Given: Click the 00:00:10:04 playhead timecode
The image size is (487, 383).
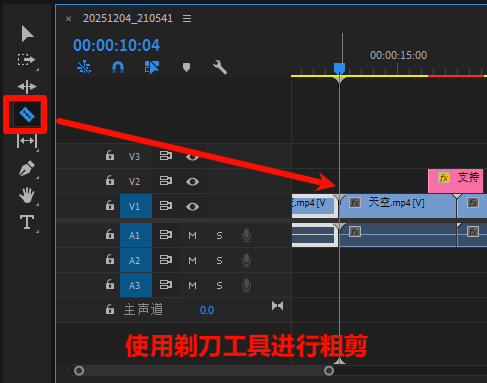Looking at the screenshot, I should point(116,45).
